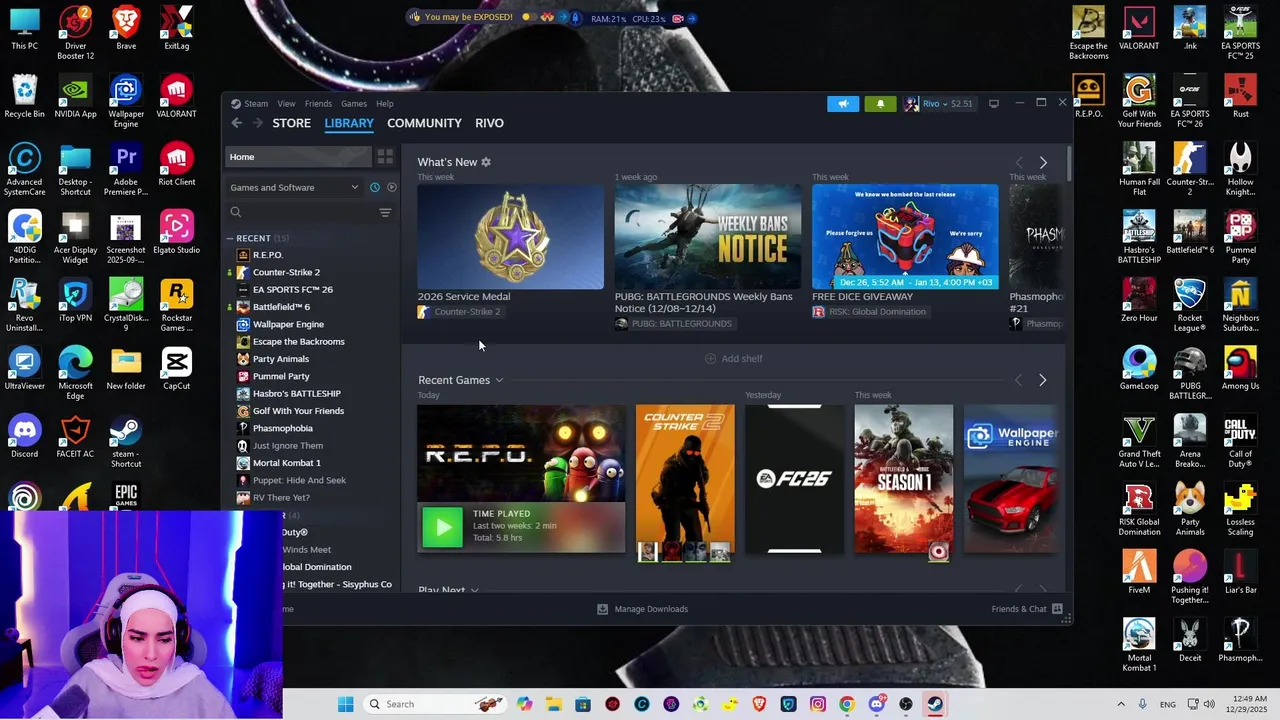Switch to the COMMUNITY tab

424,123
